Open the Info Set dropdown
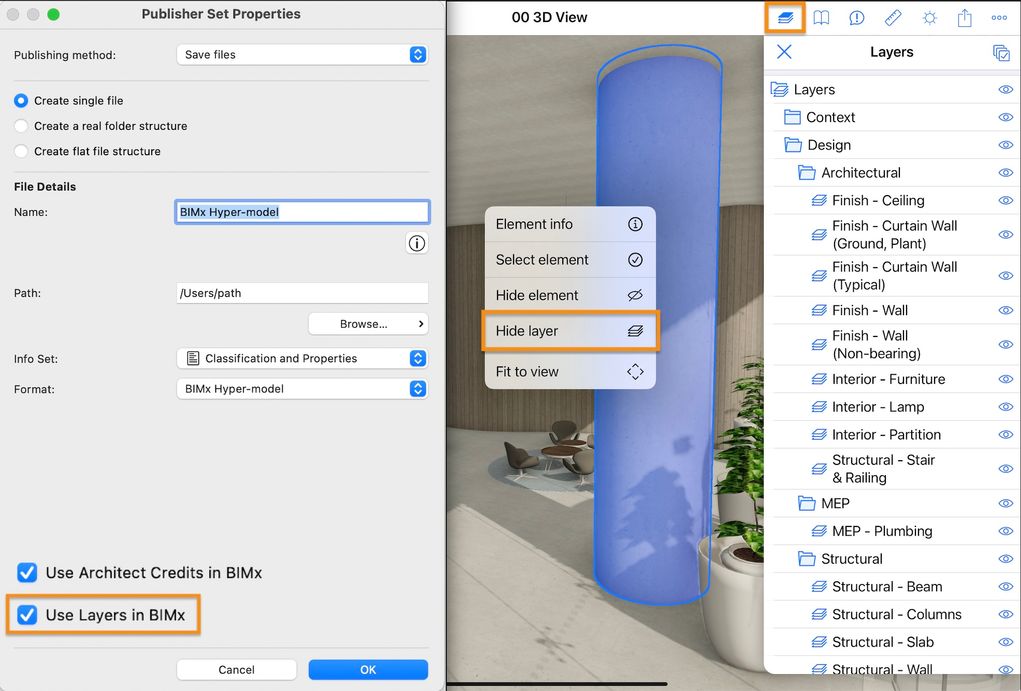The width and height of the screenshot is (1021, 691). pos(302,358)
